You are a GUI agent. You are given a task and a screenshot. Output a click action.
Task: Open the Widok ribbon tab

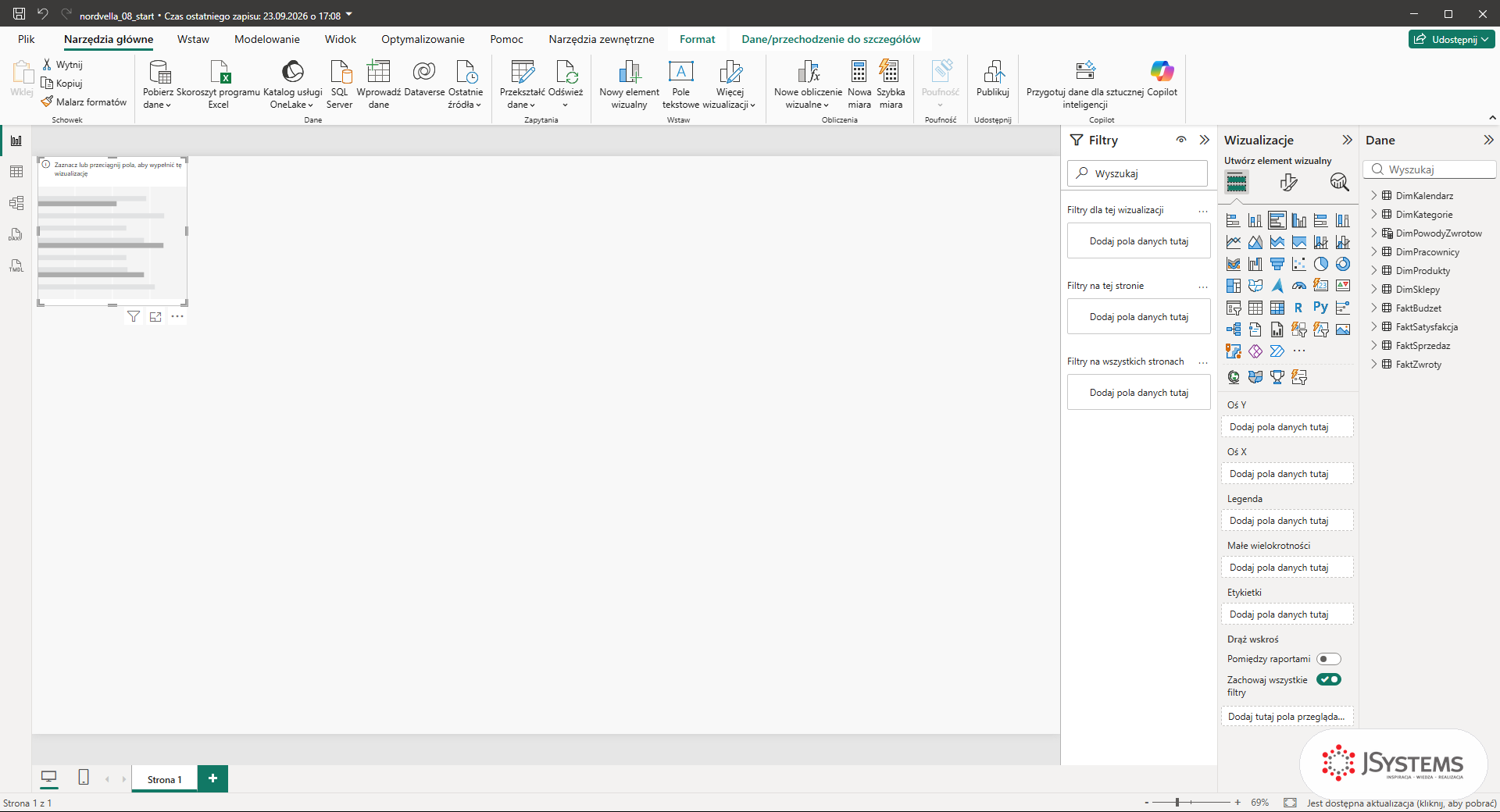click(341, 39)
